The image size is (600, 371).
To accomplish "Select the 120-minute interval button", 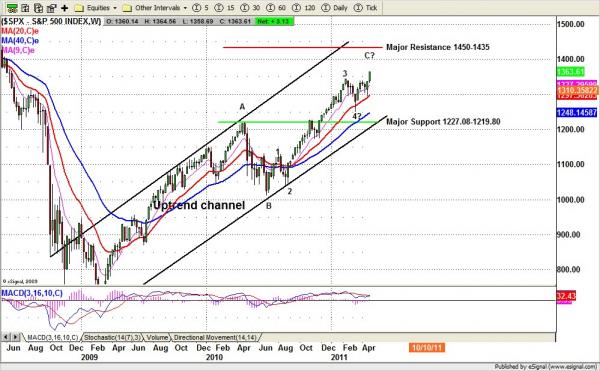I will click(303, 8).
